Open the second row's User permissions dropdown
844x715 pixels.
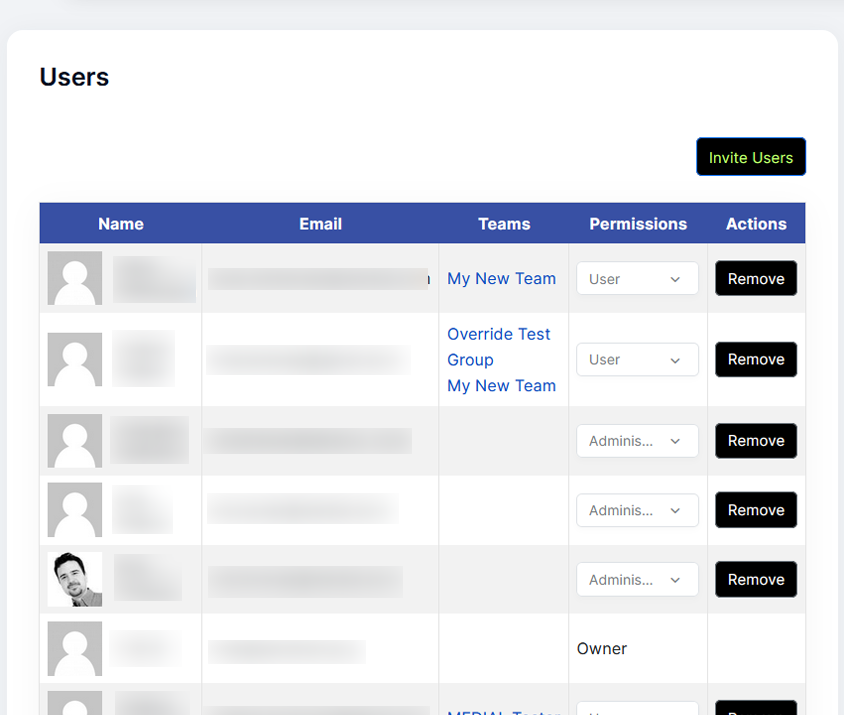coord(636,359)
